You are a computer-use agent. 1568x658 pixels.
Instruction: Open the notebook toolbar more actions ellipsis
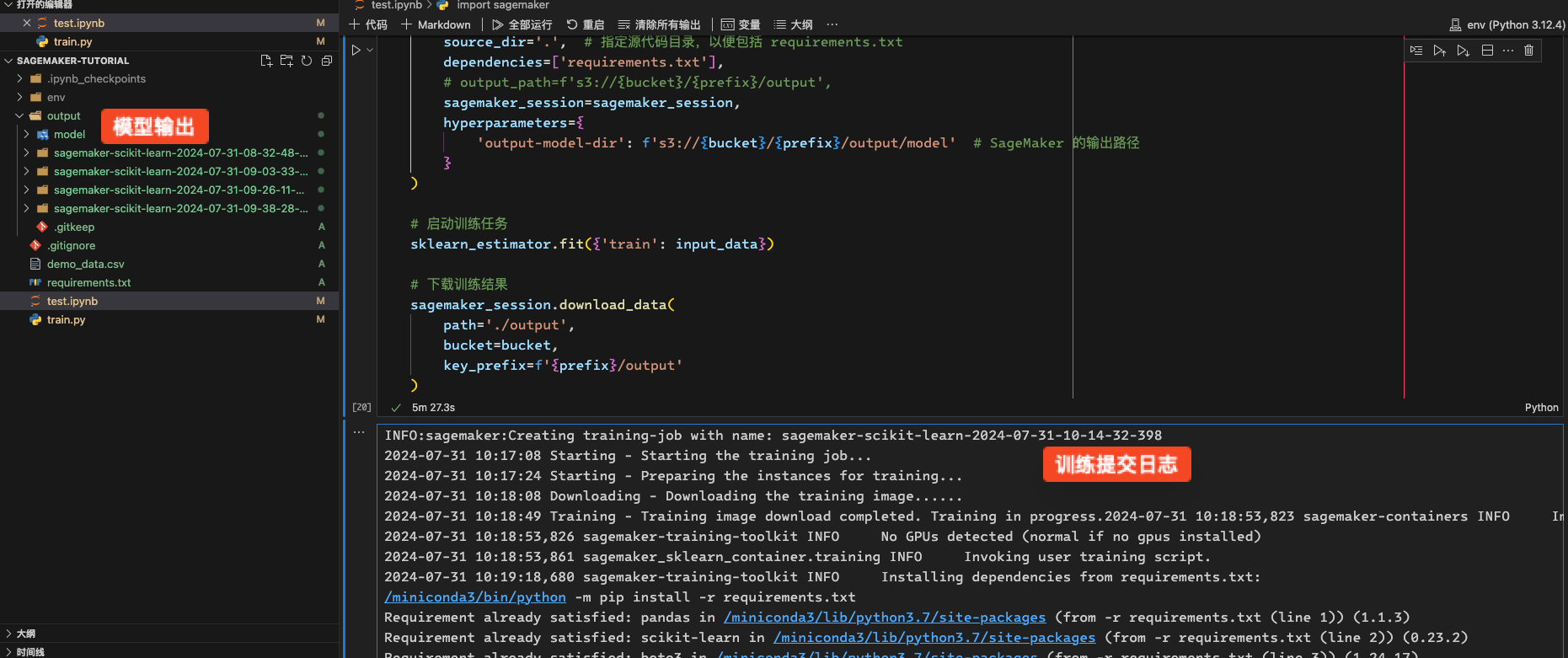[x=832, y=24]
